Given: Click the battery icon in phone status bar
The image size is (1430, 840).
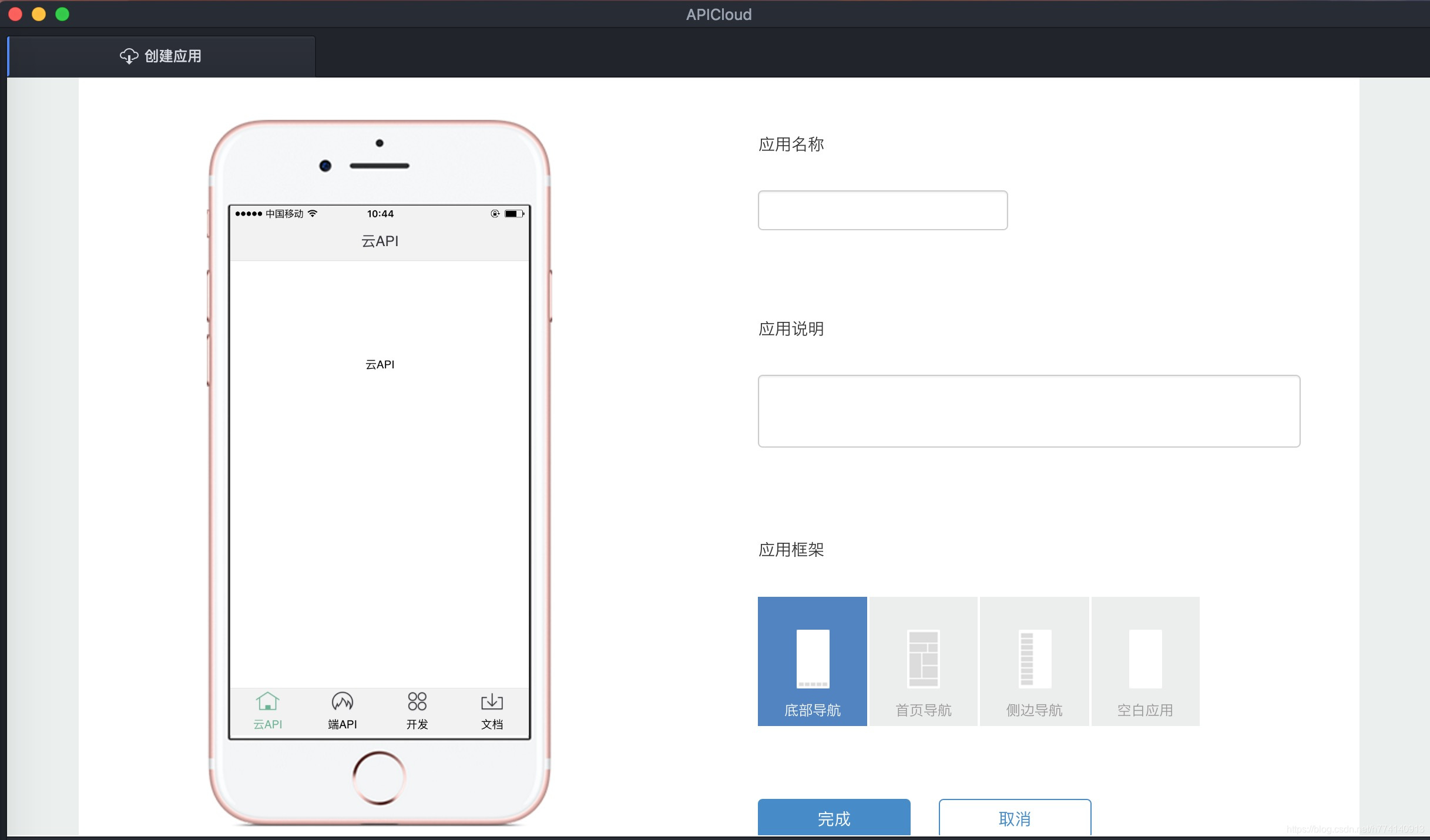Looking at the screenshot, I should click(x=515, y=214).
